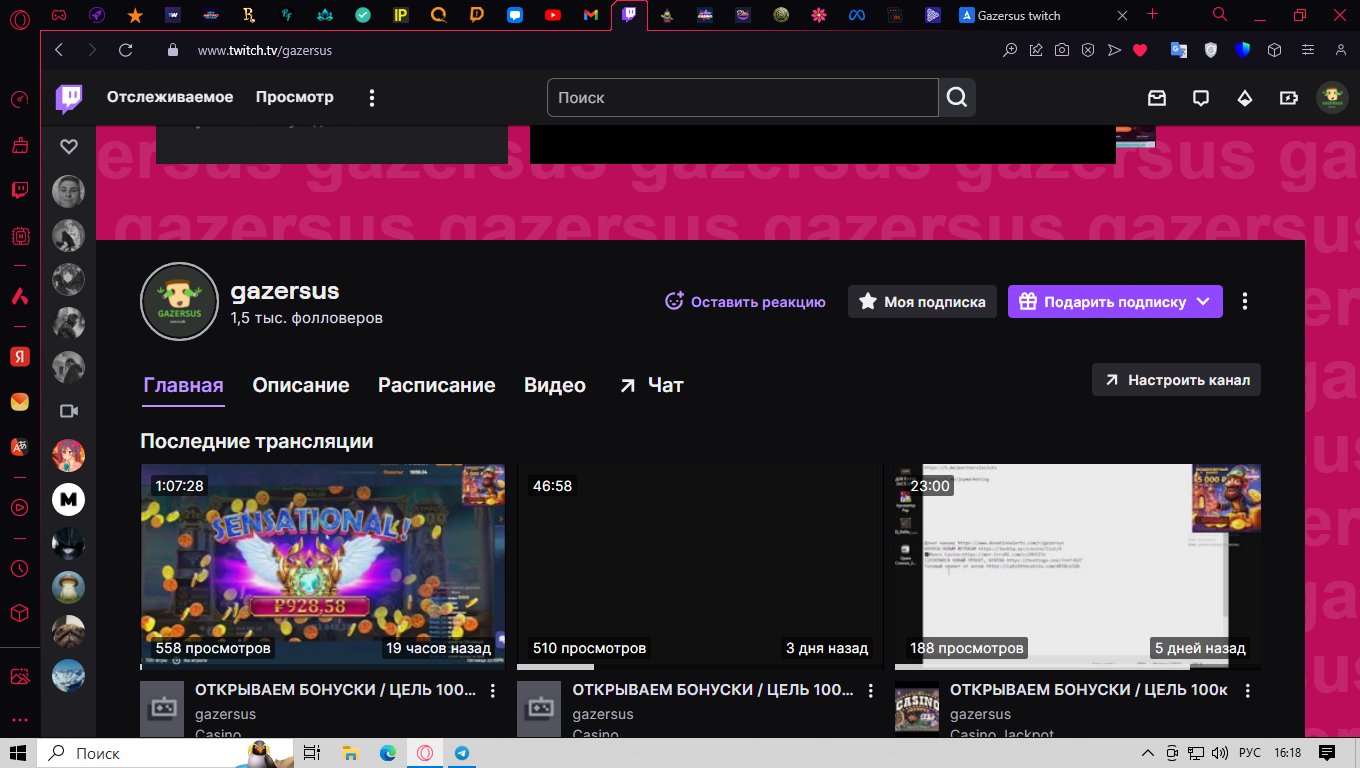Image resolution: width=1360 pixels, height=768 pixels.
Task: Click the Bits diamond icon
Action: [x=1245, y=98]
